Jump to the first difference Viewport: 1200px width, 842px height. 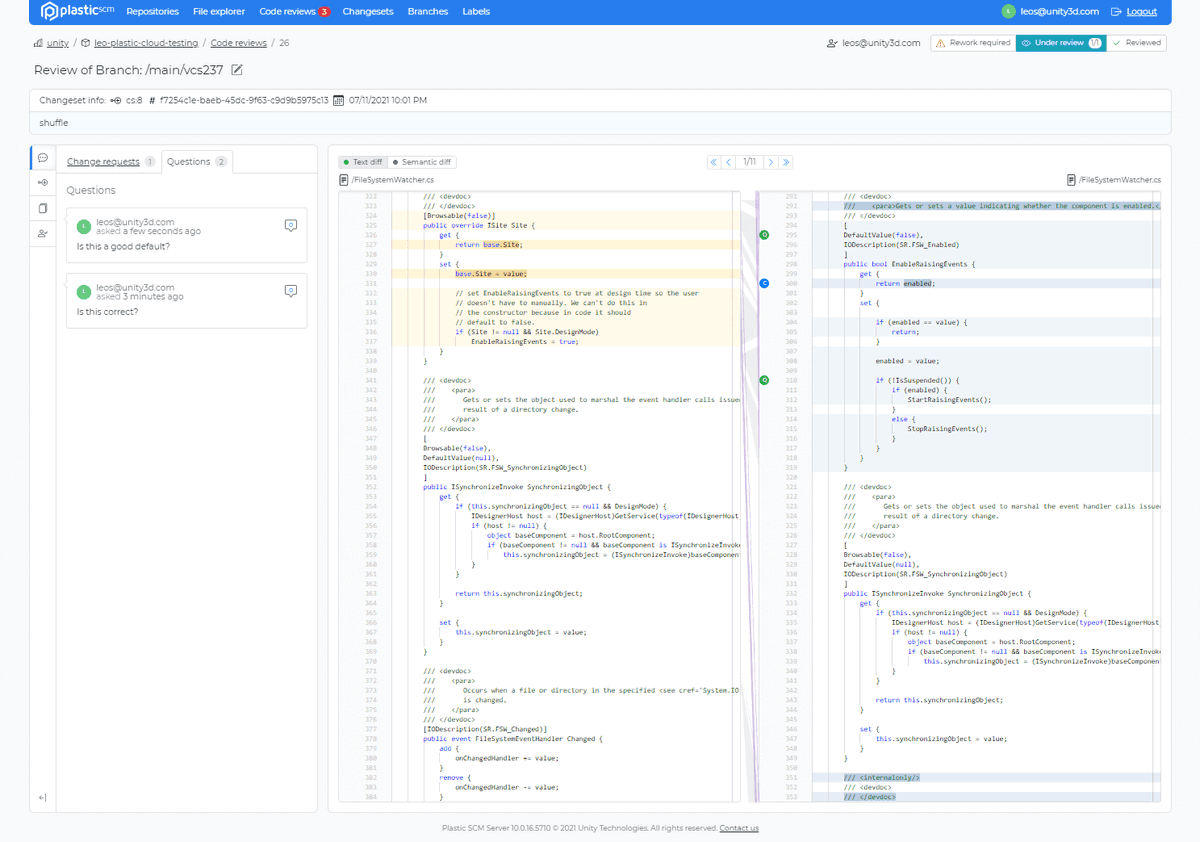point(714,162)
